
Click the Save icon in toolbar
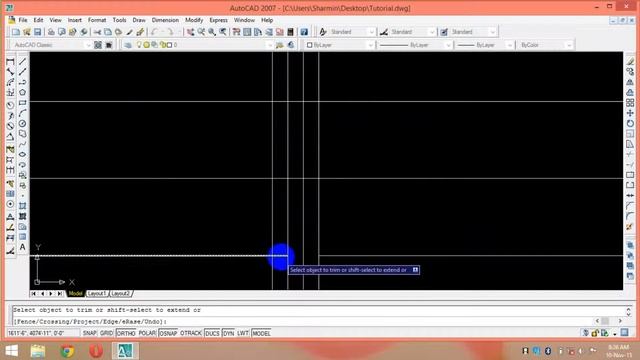pyautogui.click(x=37, y=32)
